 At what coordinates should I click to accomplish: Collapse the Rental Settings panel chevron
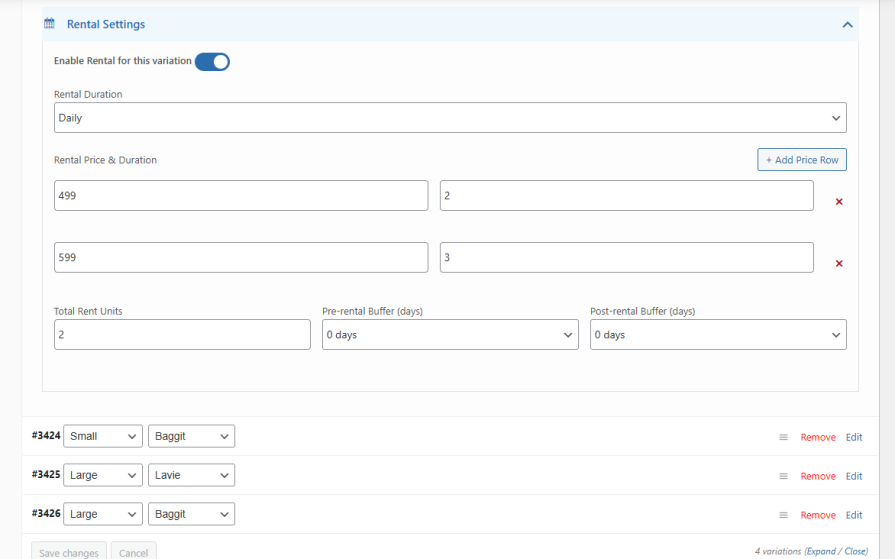pyautogui.click(x=847, y=25)
